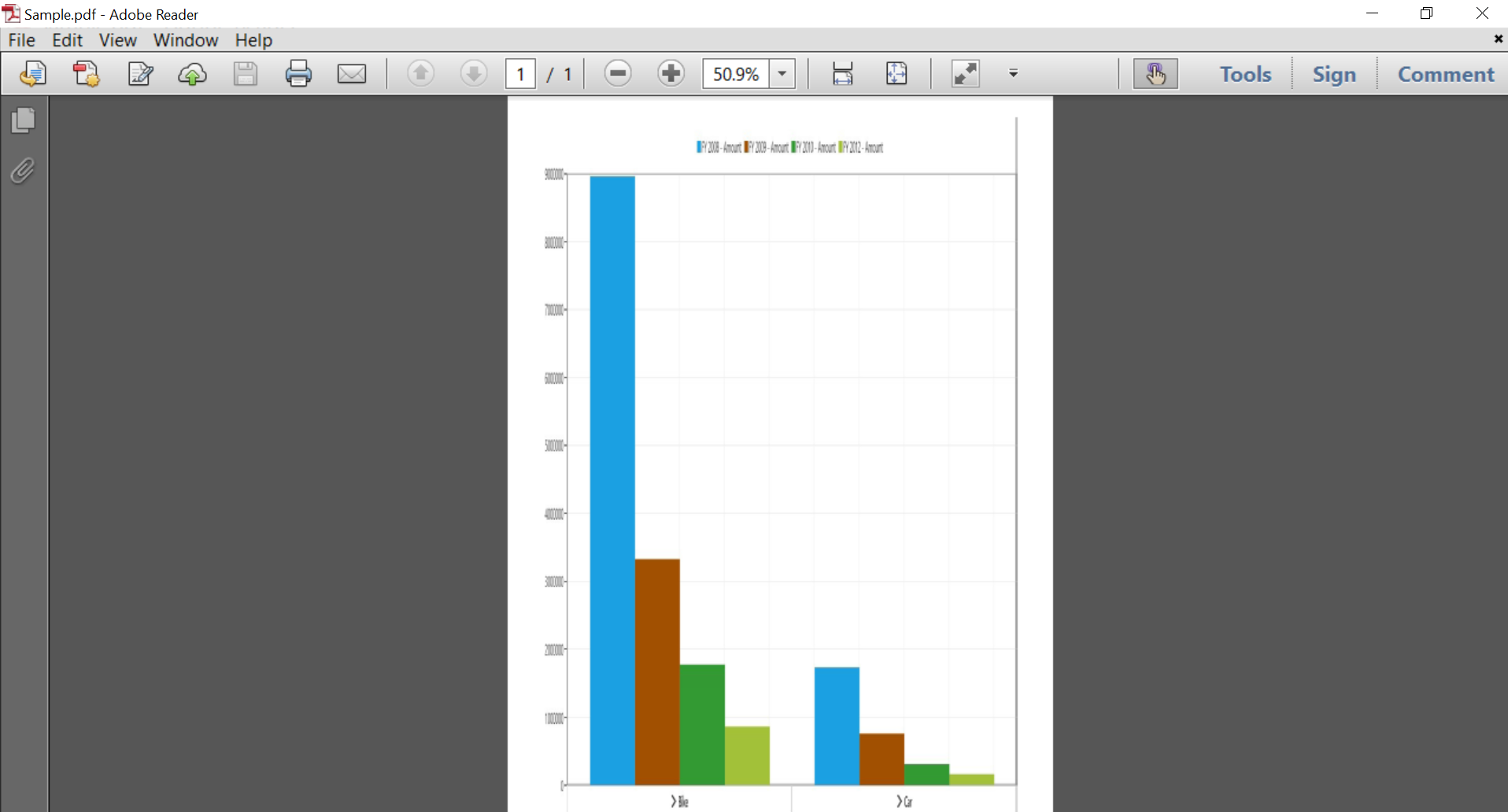
Task: Expand the toolbar options dropdown arrow
Action: click(1014, 74)
